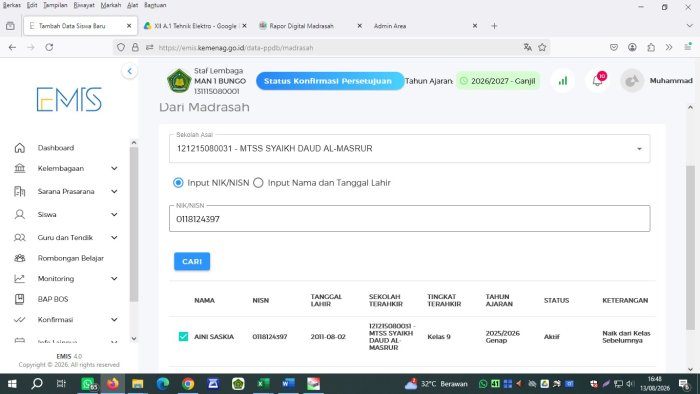Expand the Monitoring menu chevron
700x394 pixels.
114,278
